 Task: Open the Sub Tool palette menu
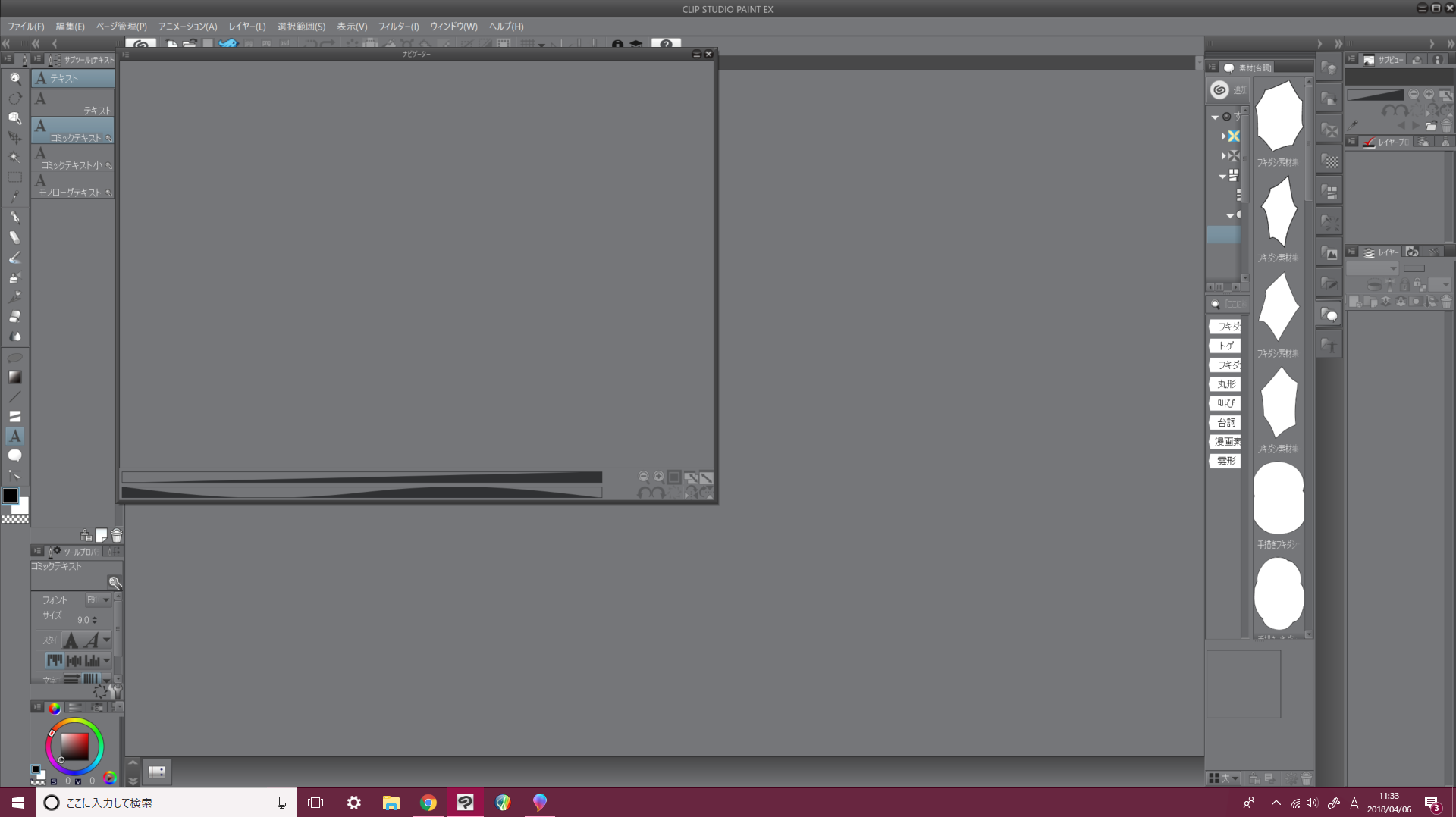[x=37, y=59]
